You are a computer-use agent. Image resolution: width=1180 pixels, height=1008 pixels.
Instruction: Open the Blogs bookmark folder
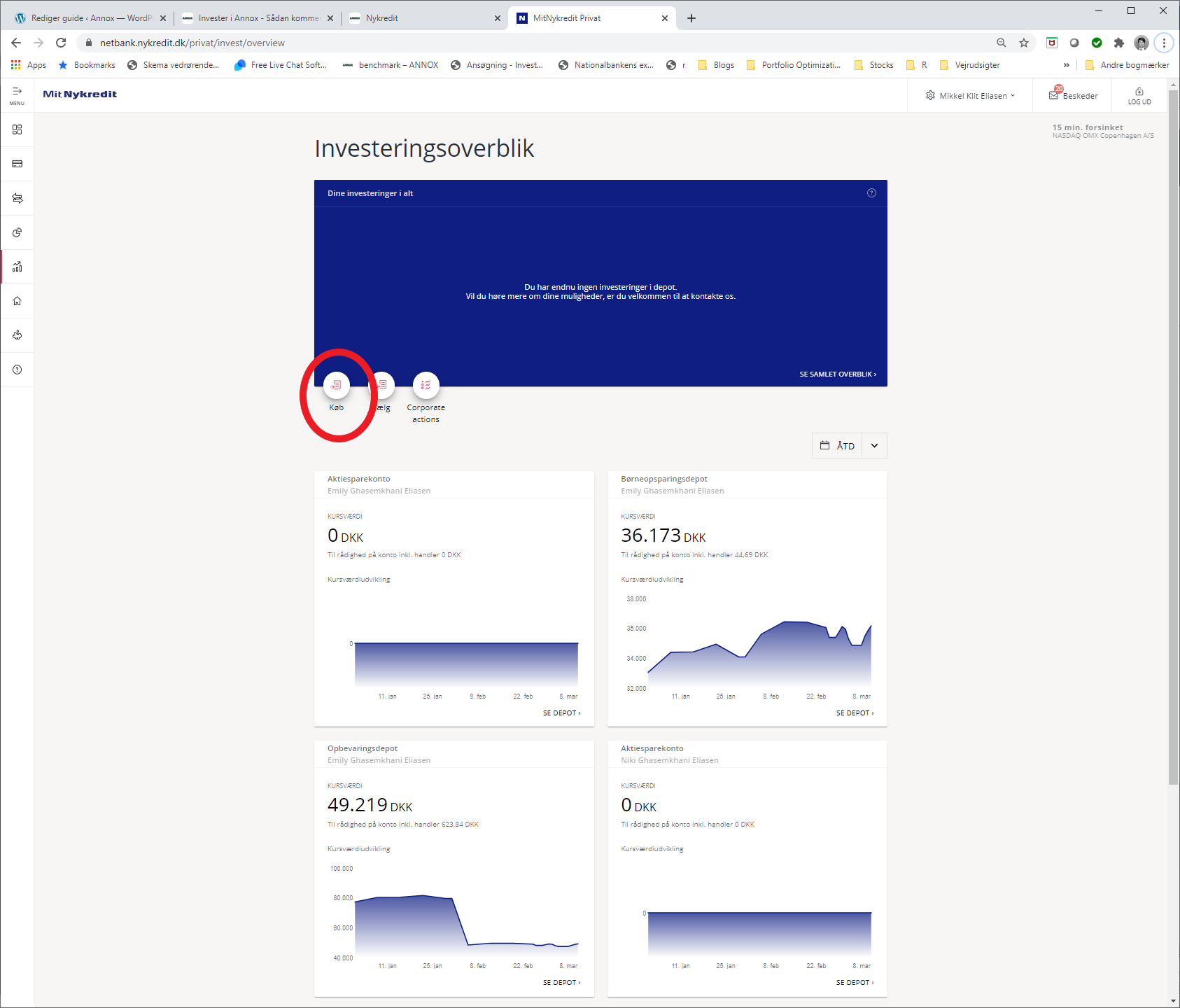point(717,65)
